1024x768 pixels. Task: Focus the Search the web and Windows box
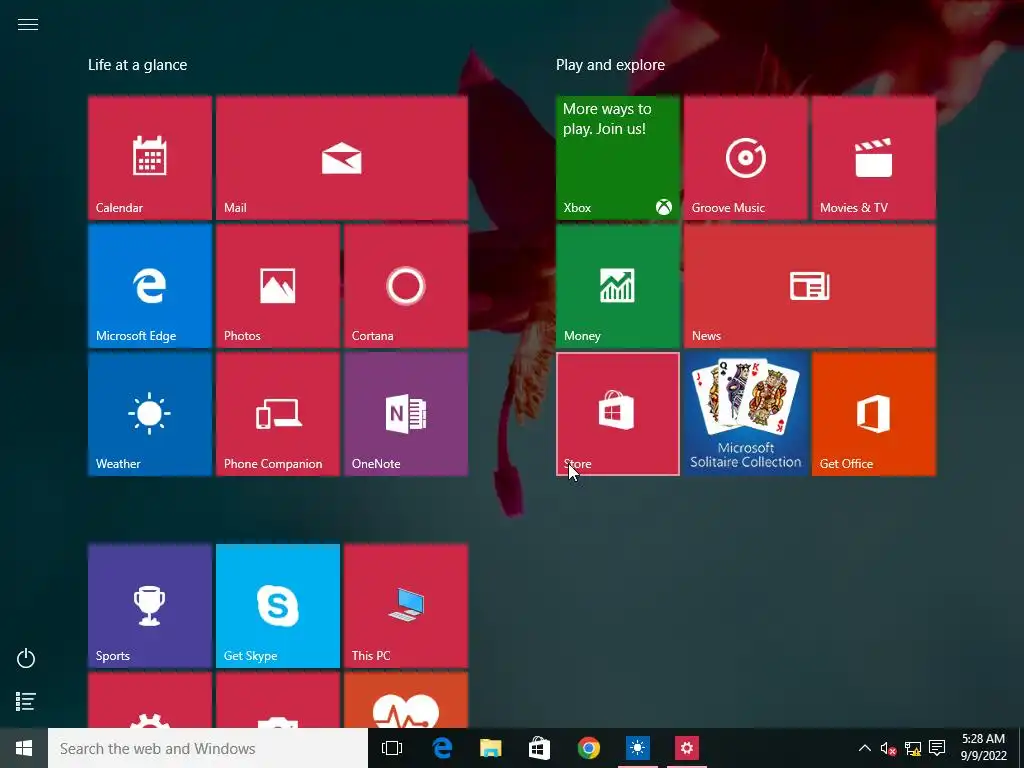(208, 748)
